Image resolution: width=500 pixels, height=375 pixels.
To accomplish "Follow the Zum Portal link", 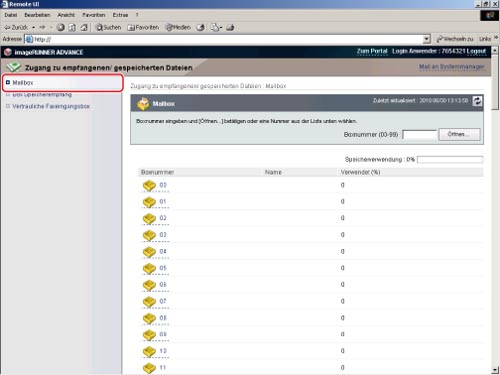I will 372,51.
